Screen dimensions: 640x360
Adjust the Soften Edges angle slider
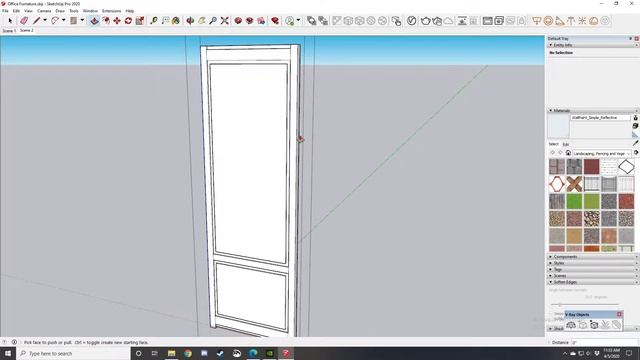coord(584,304)
